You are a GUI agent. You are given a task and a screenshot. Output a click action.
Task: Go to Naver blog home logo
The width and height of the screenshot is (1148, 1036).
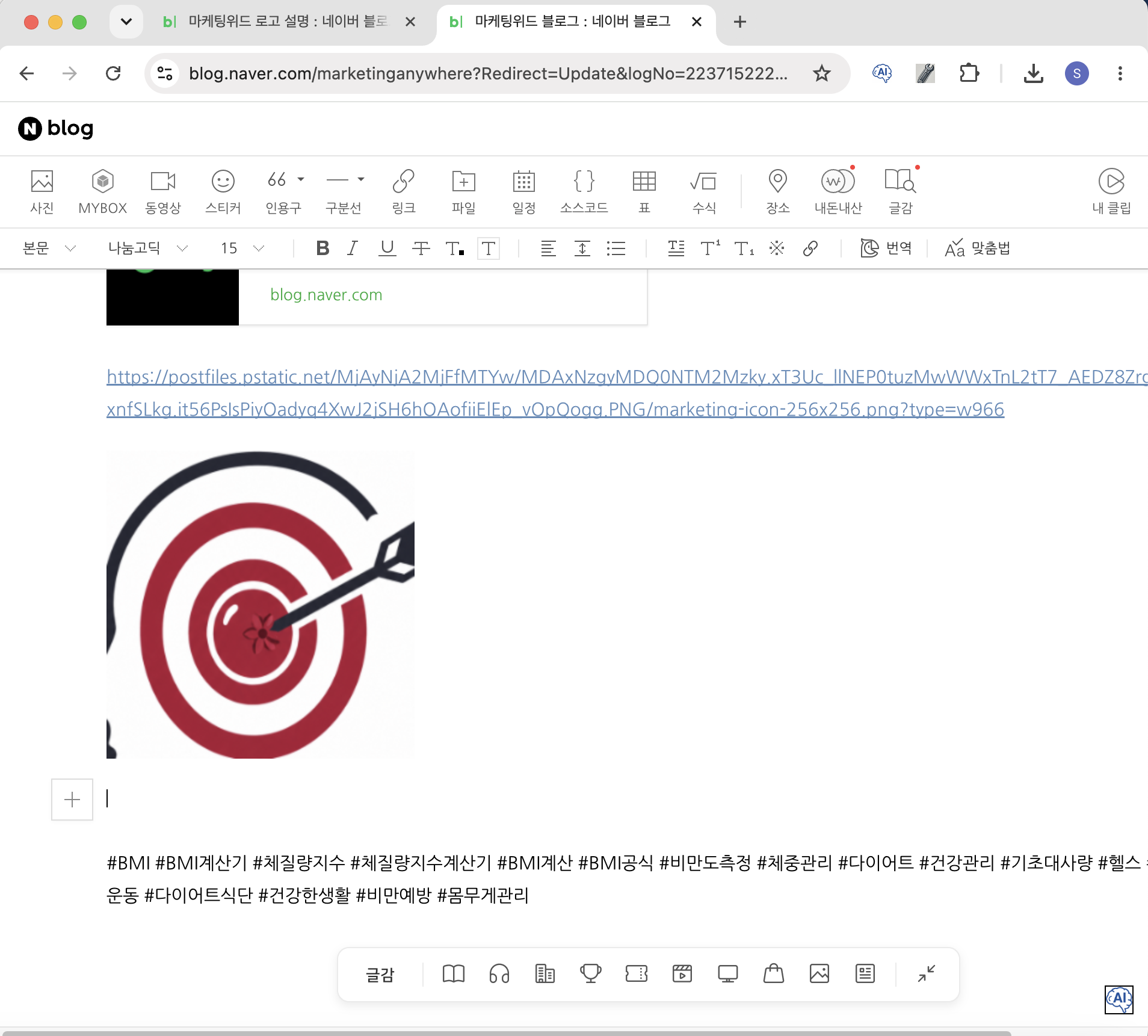coord(55,128)
